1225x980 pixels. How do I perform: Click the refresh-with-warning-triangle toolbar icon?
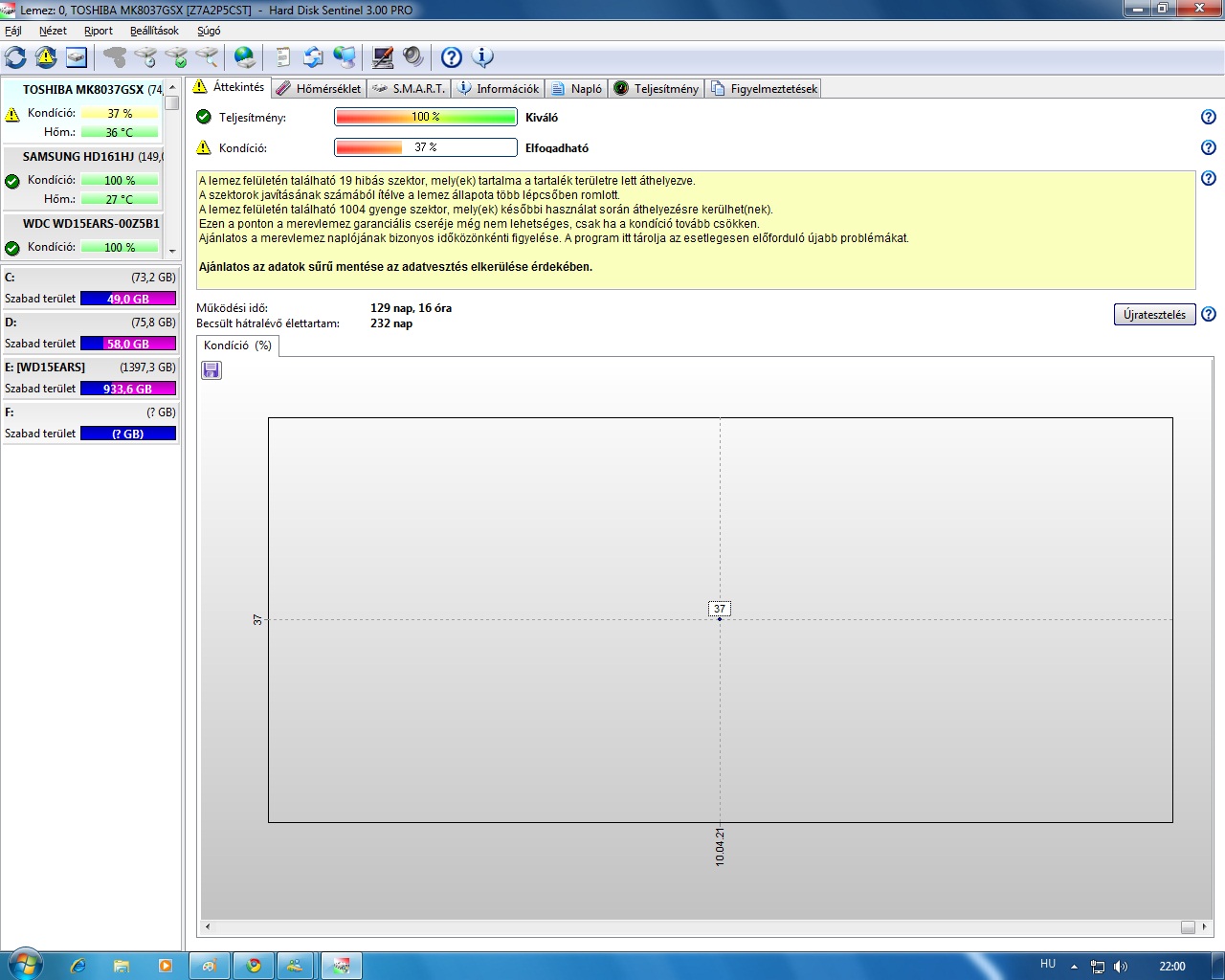(x=46, y=57)
